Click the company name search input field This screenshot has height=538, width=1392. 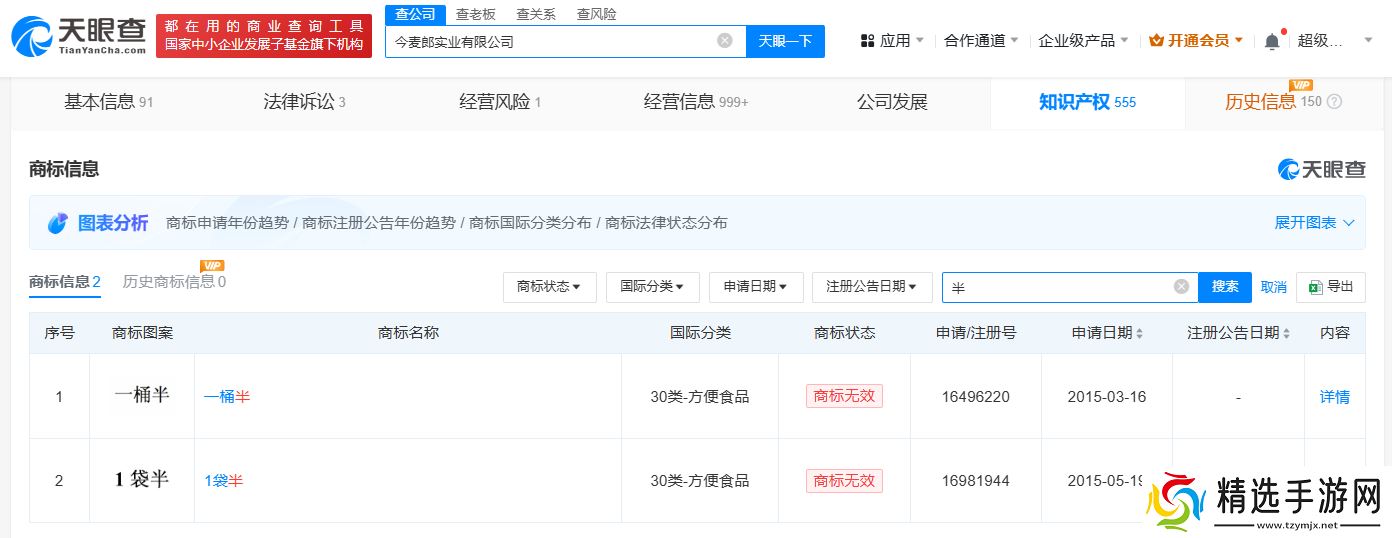coord(550,41)
